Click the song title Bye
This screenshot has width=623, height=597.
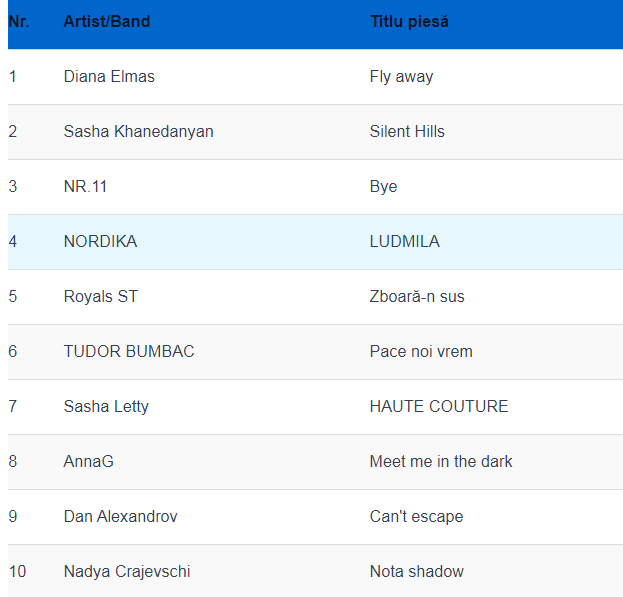383,187
